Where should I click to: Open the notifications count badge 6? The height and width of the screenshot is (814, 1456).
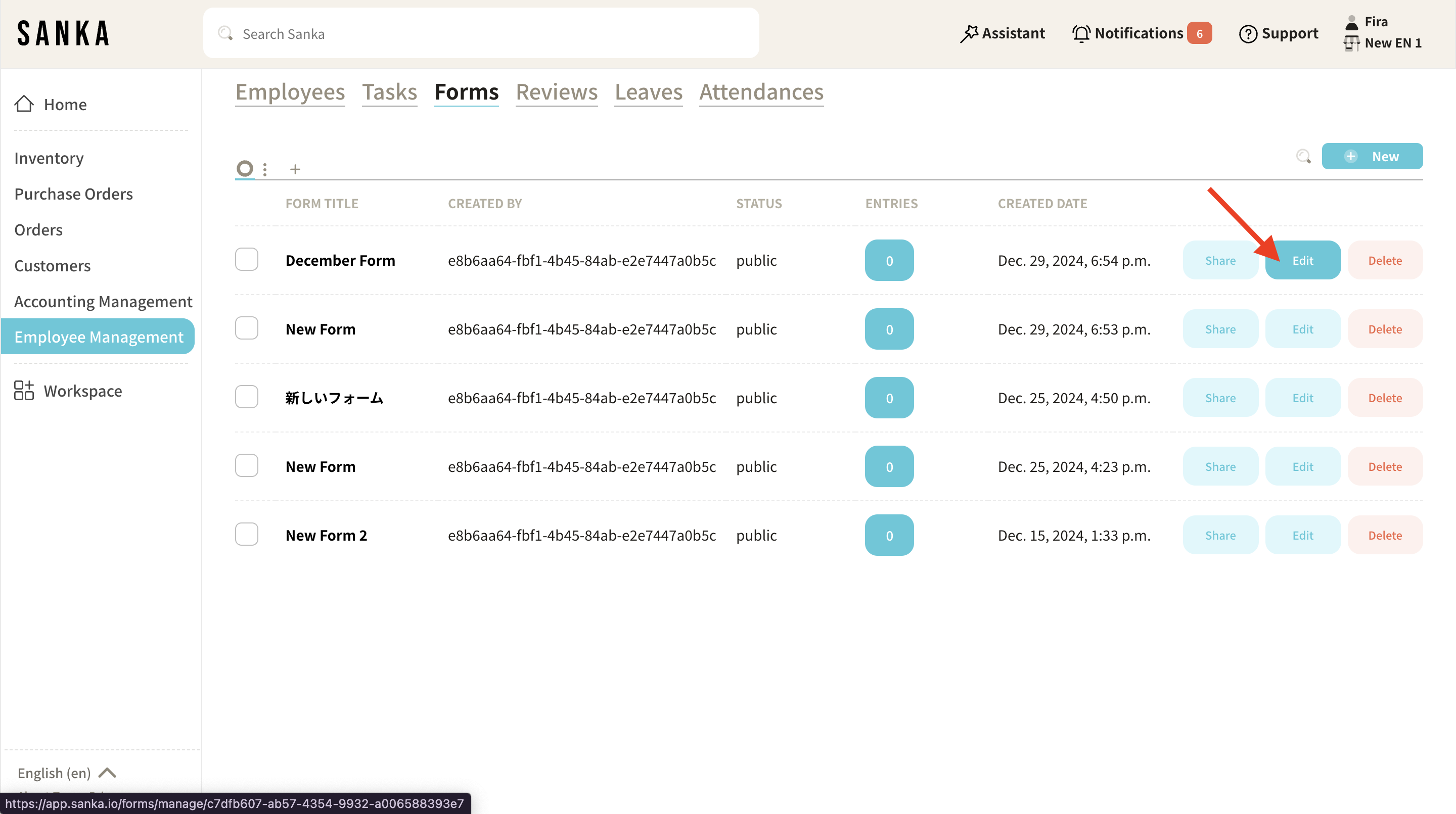(1199, 33)
